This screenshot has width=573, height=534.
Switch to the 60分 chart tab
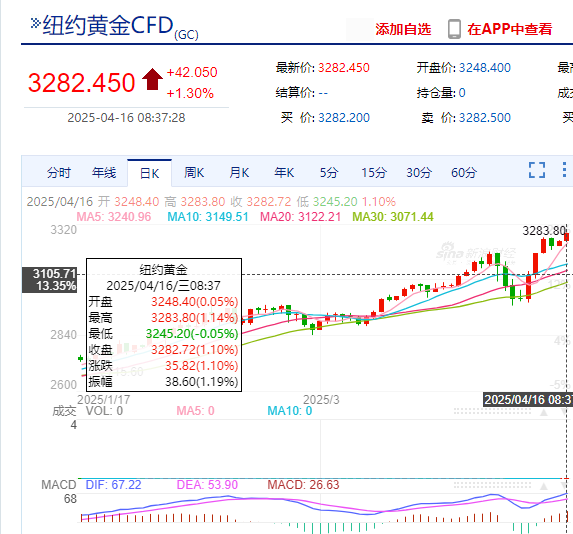point(464,173)
